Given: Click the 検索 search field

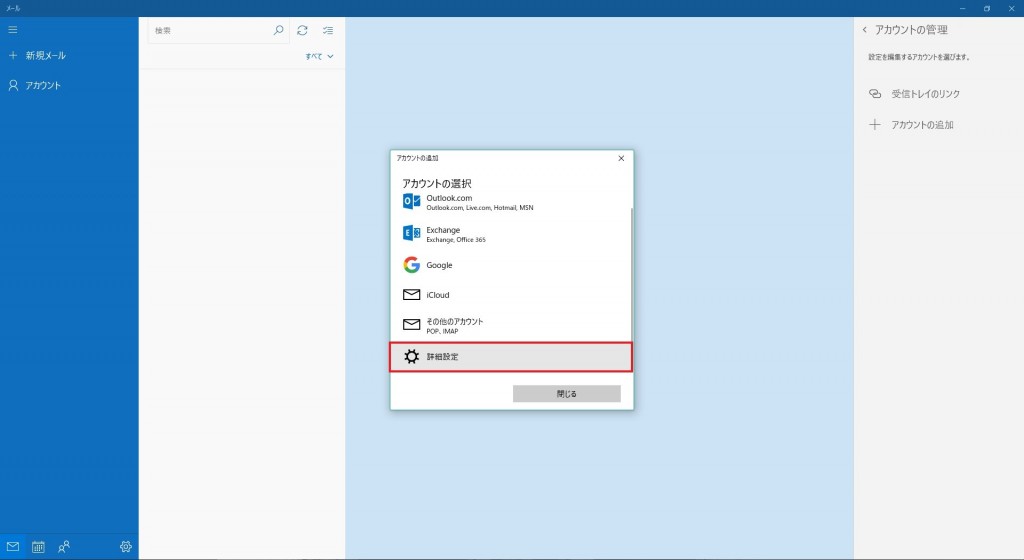Looking at the screenshot, I should [210, 31].
